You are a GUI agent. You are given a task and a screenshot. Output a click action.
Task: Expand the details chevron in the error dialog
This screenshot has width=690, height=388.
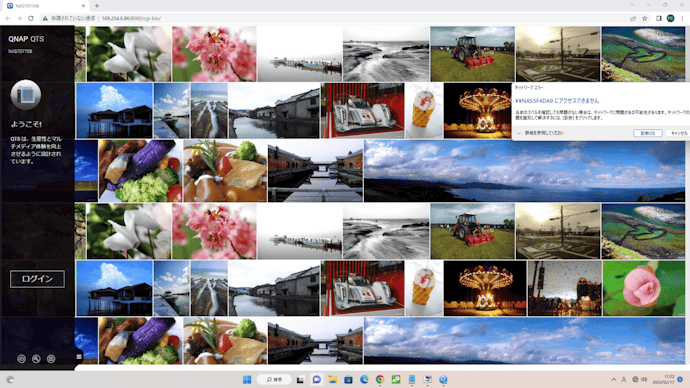519,133
